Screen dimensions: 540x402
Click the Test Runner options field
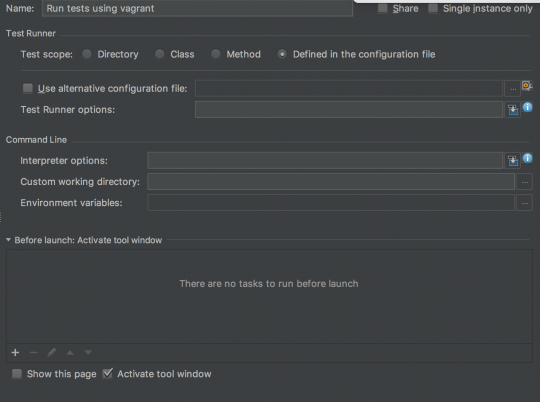349,110
